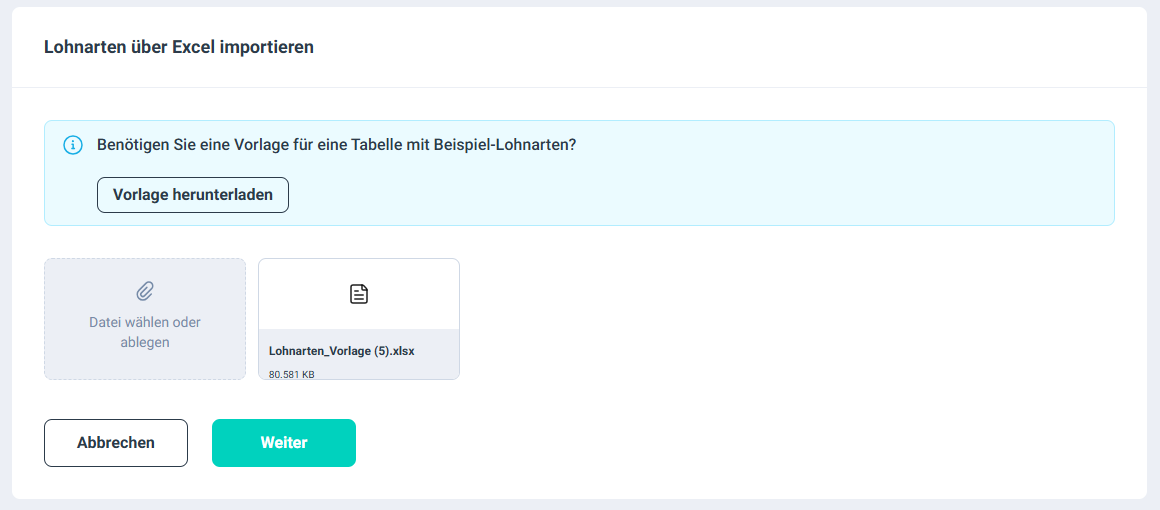Continue with the Weiter button
The image size is (1160, 510).
[x=284, y=443]
